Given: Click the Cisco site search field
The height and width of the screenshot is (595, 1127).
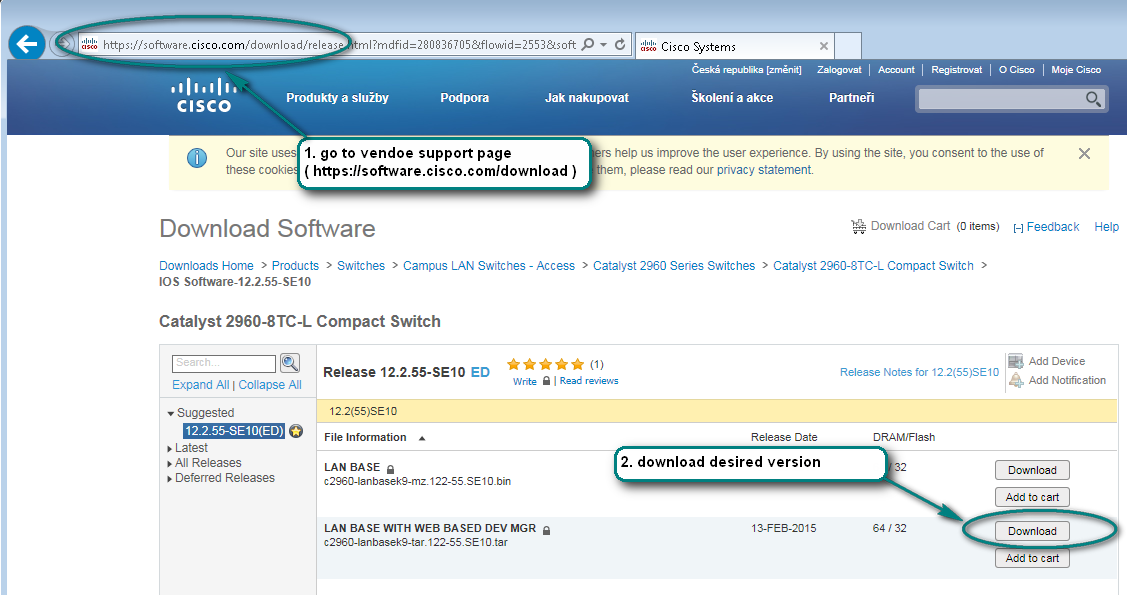Looking at the screenshot, I should (1000, 98).
